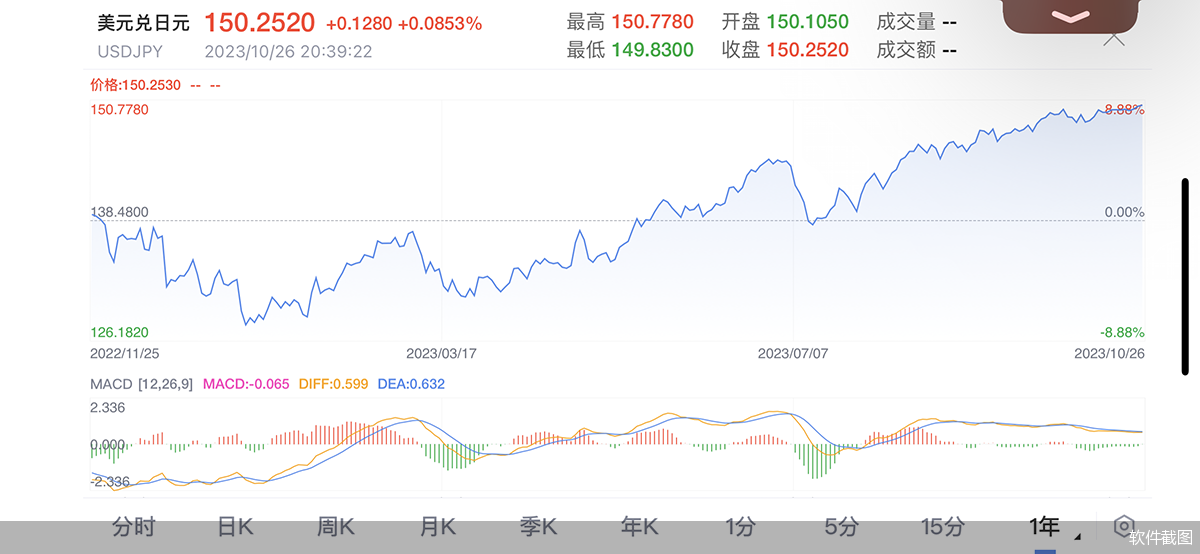Switch to the 分时 chart tab
The height and width of the screenshot is (554, 1200).
(x=134, y=526)
